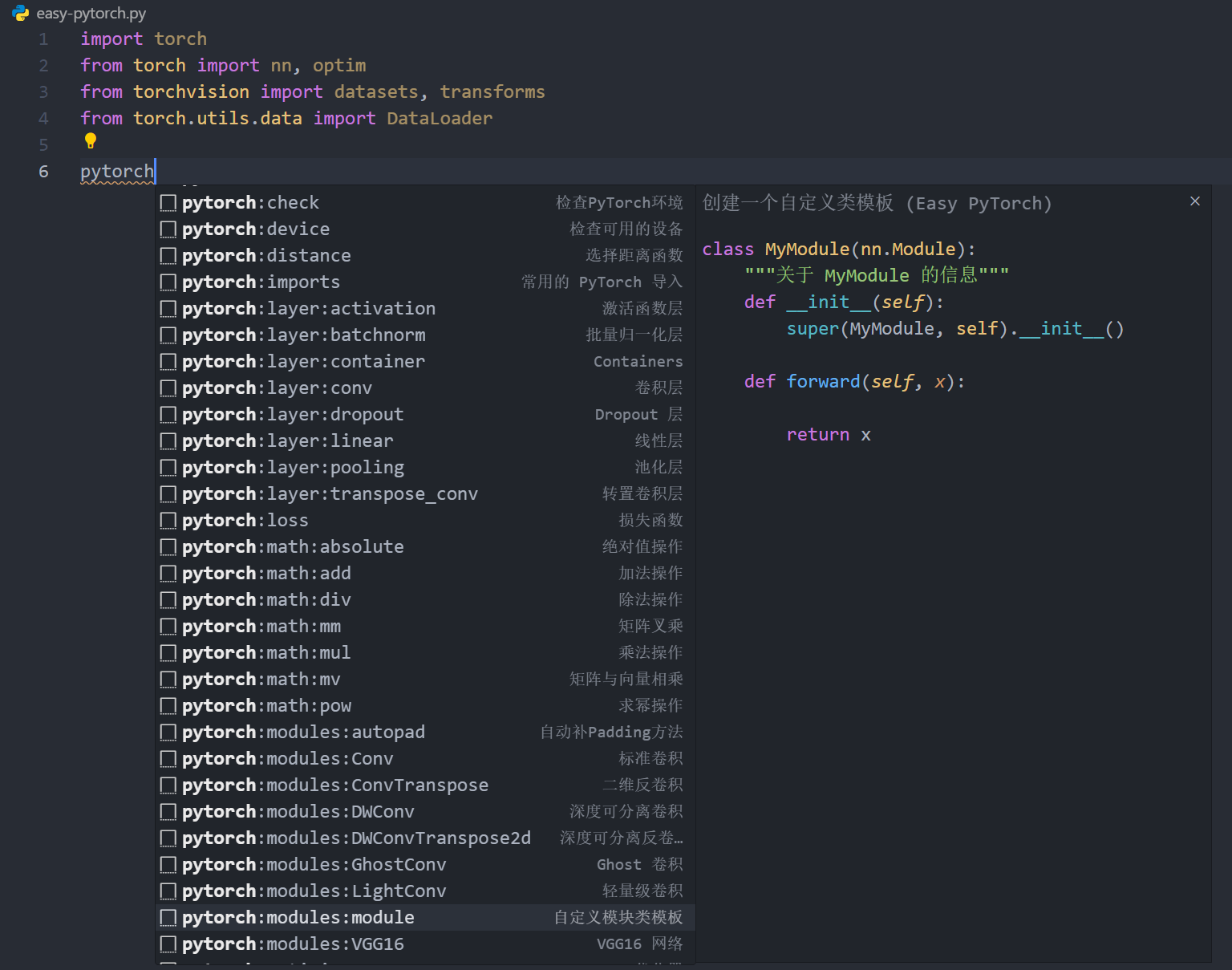Click the snippet icon beside pytorch:layer:activation

click(168, 309)
